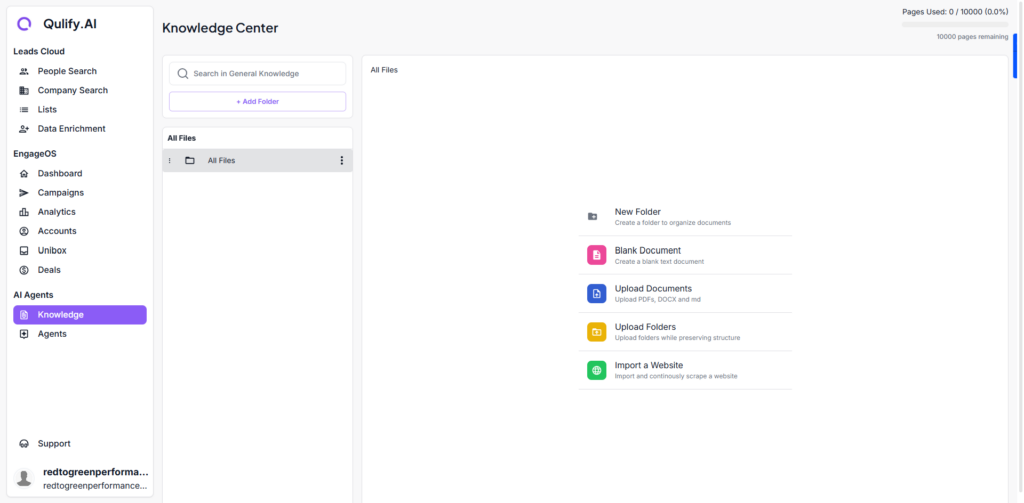Click the yellow Upload Folders icon

(597, 332)
